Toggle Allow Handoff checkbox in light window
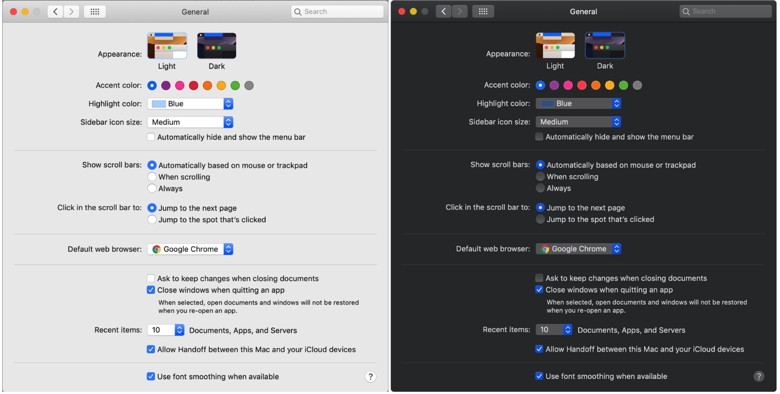The width and height of the screenshot is (780, 394). 151,349
